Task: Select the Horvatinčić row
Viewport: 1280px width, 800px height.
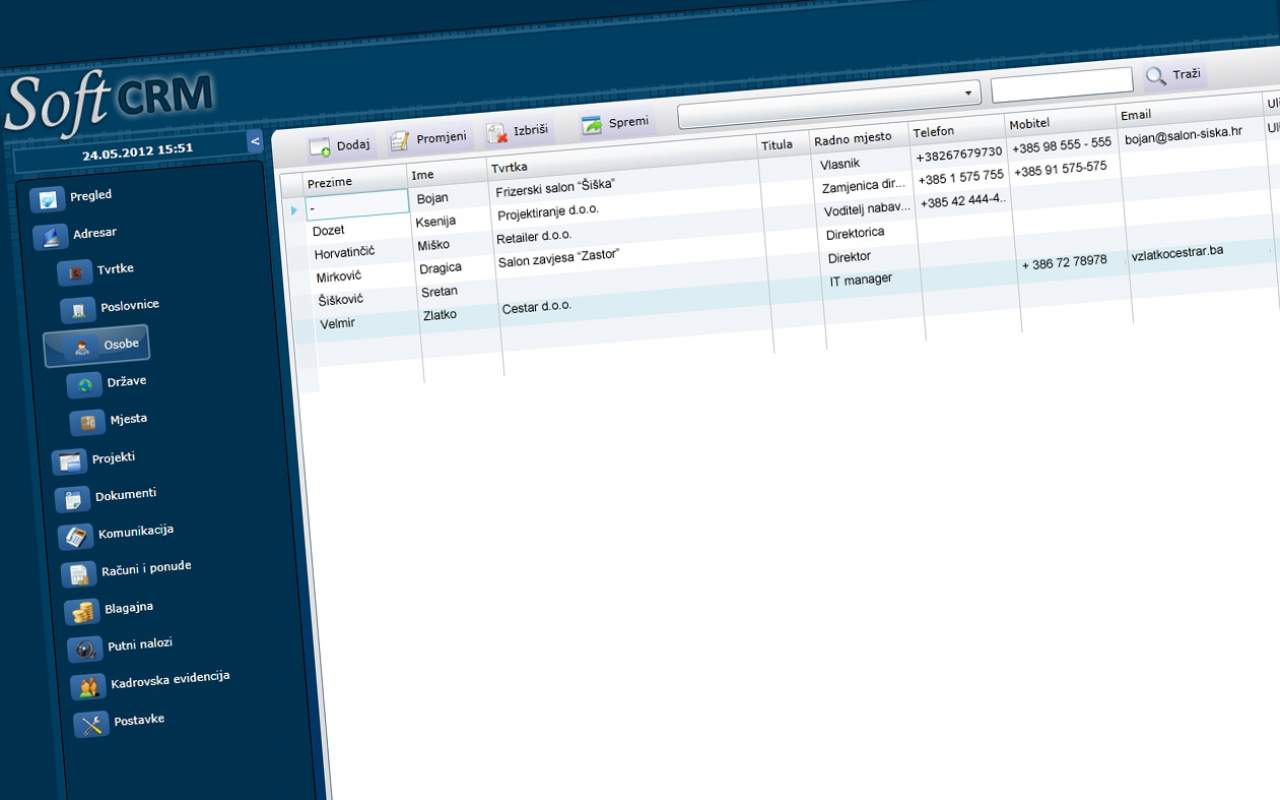Action: click(x=345, y=254)
